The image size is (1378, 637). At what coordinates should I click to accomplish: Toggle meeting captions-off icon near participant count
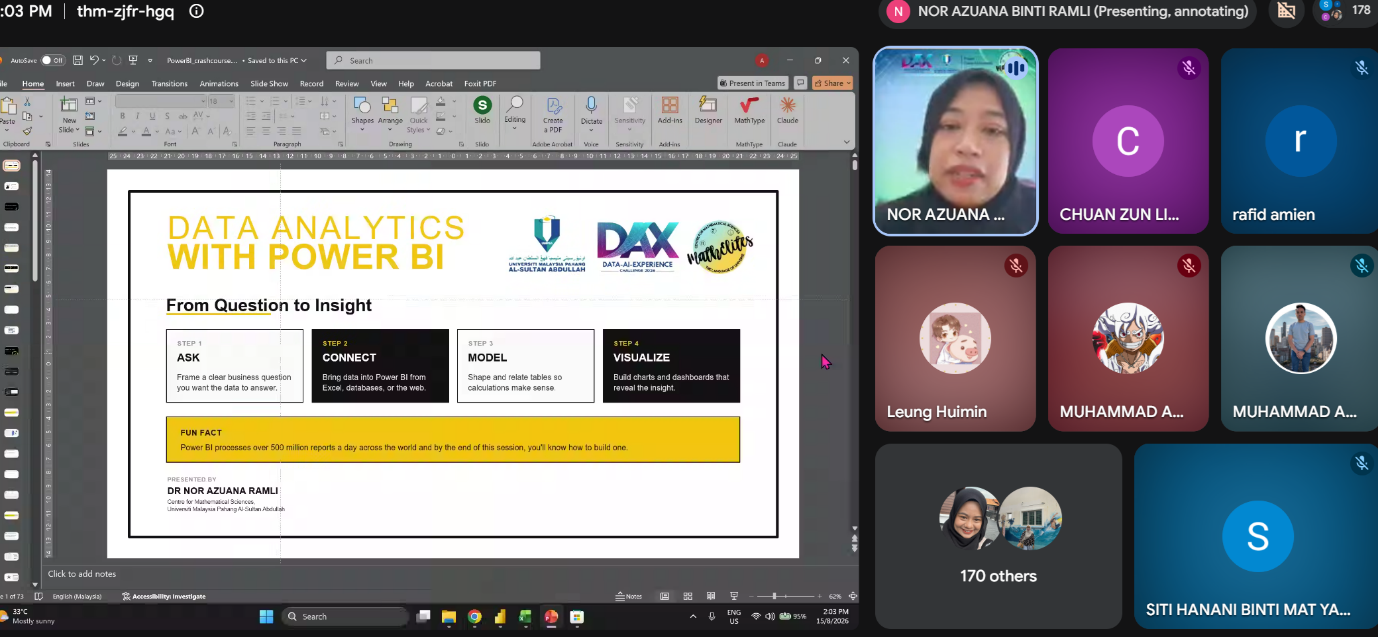[1286, 11]
